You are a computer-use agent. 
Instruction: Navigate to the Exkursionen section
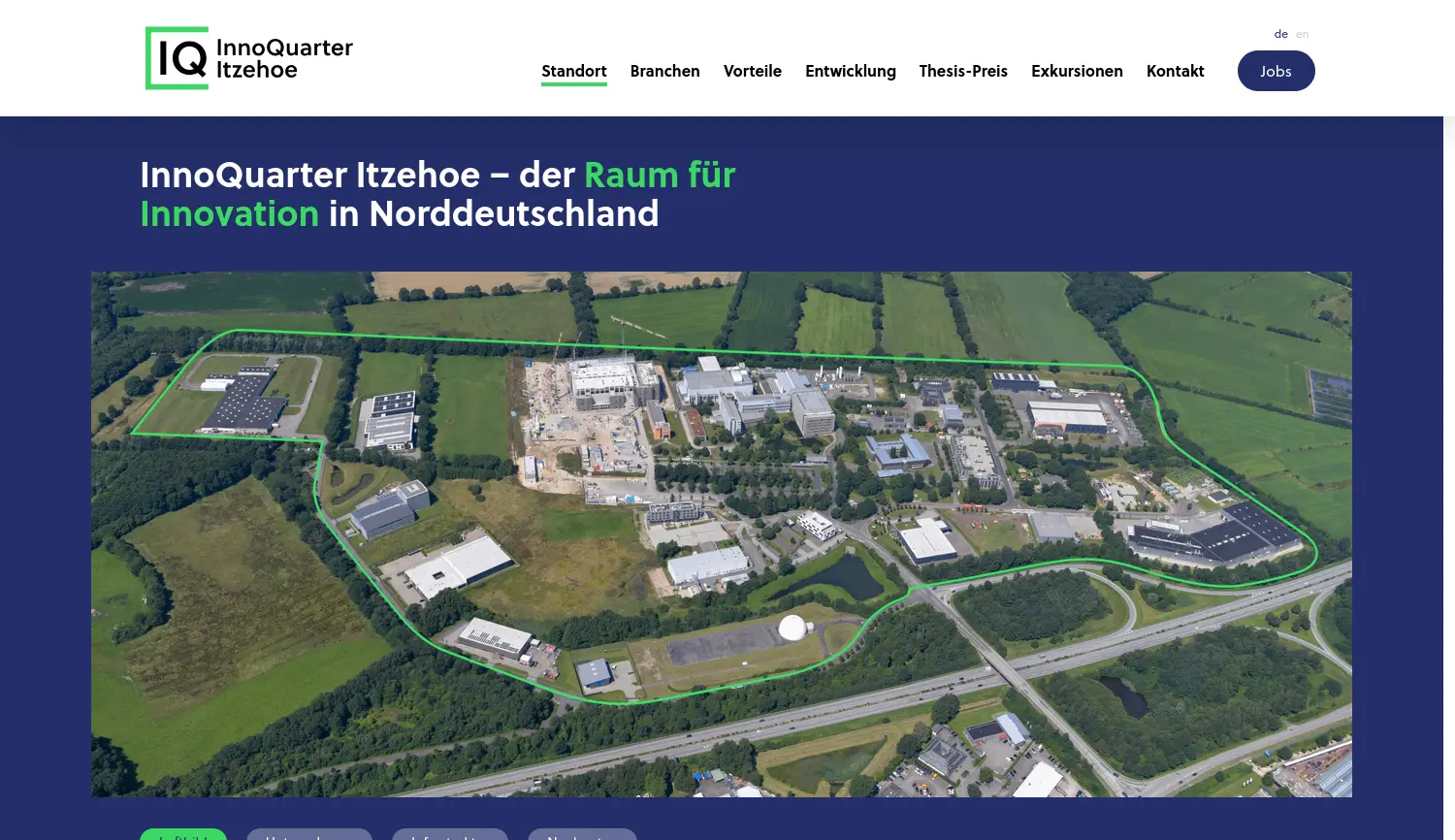(x=1077, y=70)
